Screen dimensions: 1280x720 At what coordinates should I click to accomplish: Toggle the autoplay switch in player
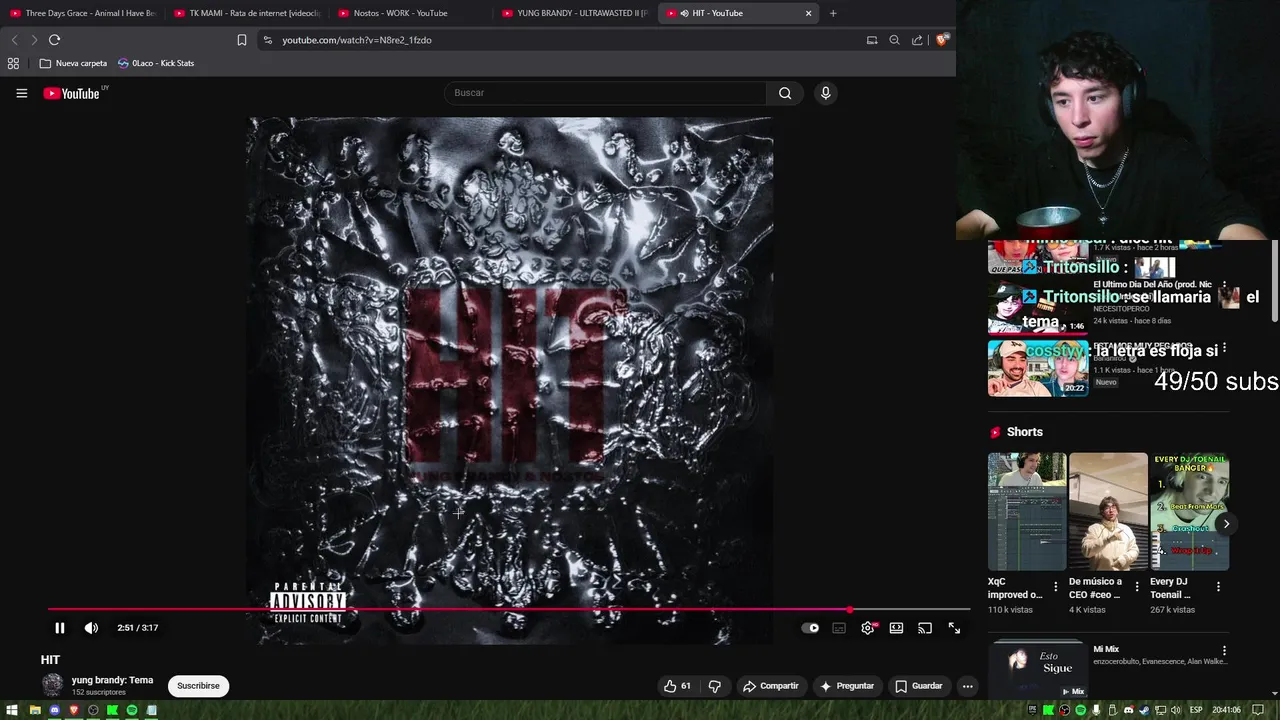811,628
